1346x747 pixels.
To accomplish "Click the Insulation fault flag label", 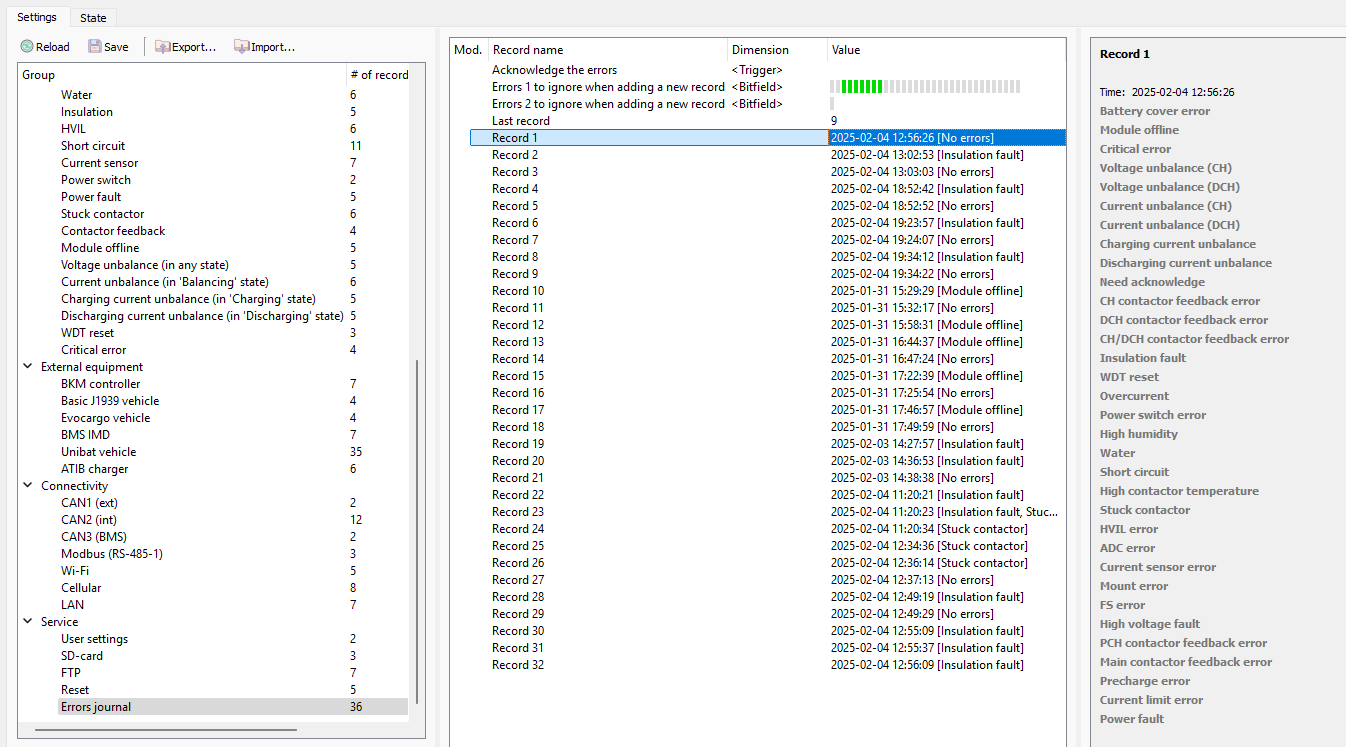I will 1143,358.
